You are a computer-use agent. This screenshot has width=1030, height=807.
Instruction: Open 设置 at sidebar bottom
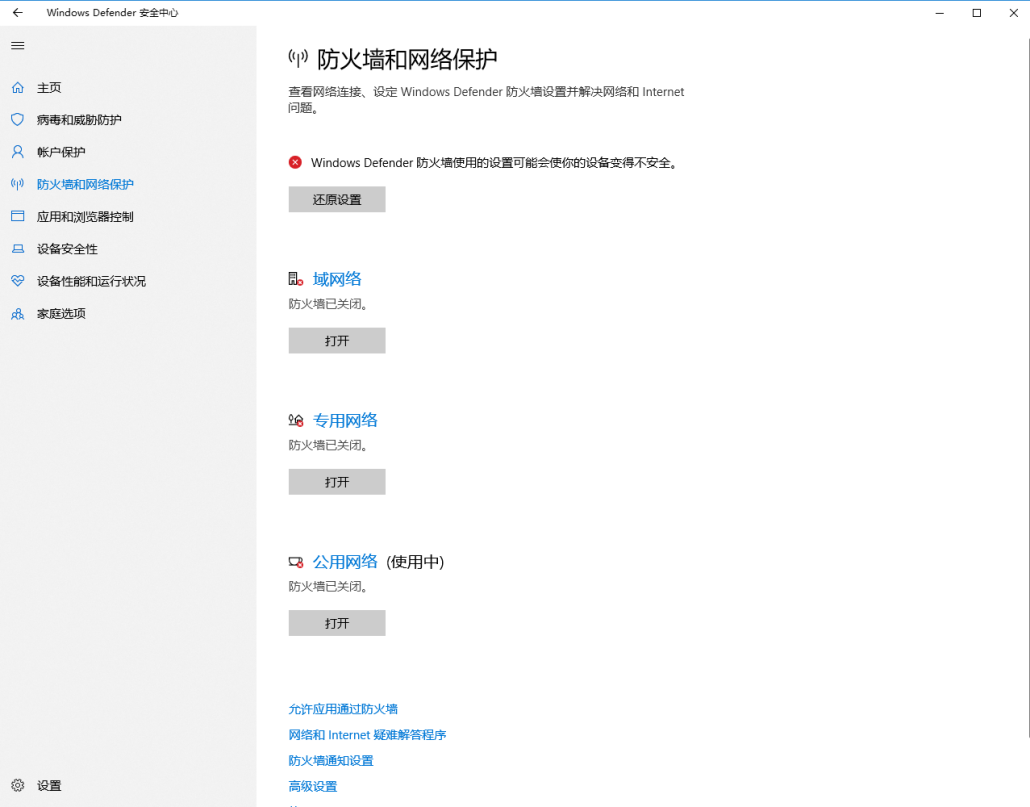[49, 785]
